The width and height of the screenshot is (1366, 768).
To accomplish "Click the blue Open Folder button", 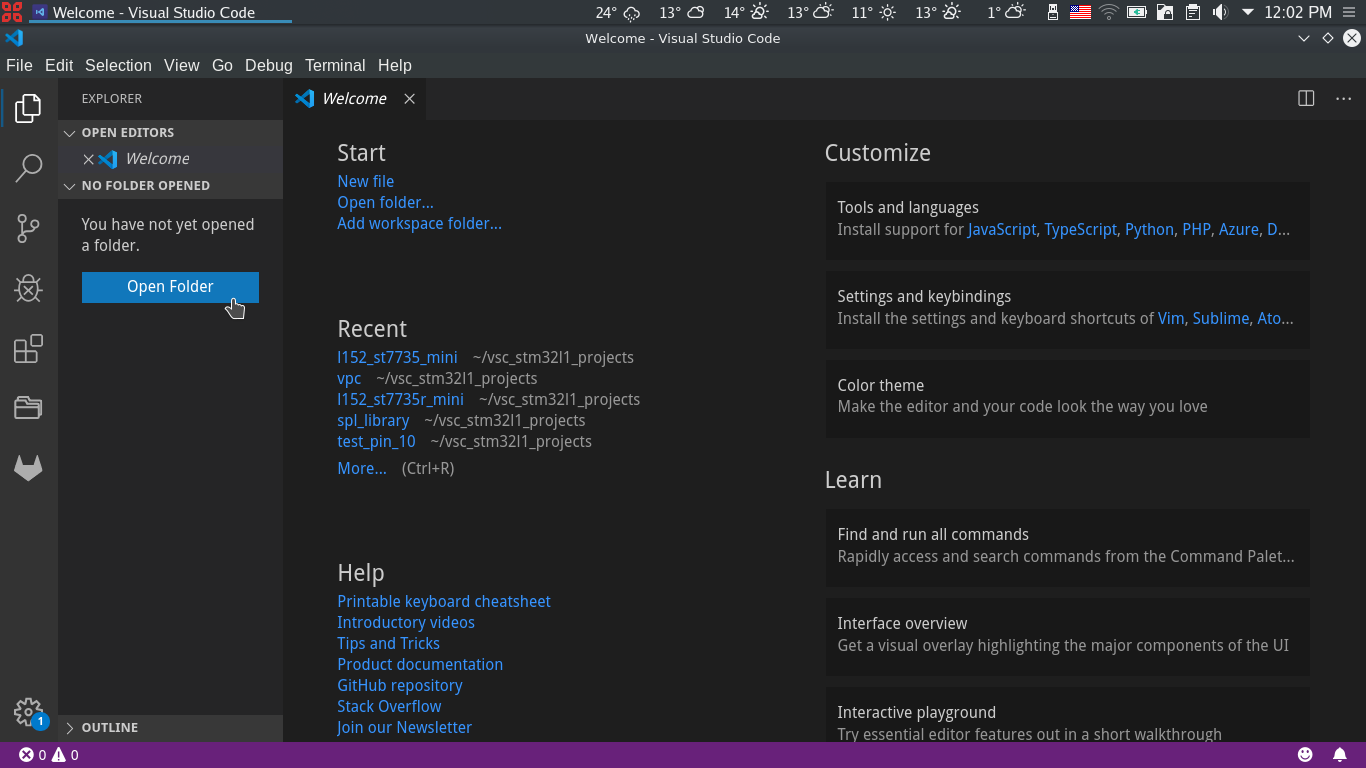I will pyautogui.click(x=170, y=287).
